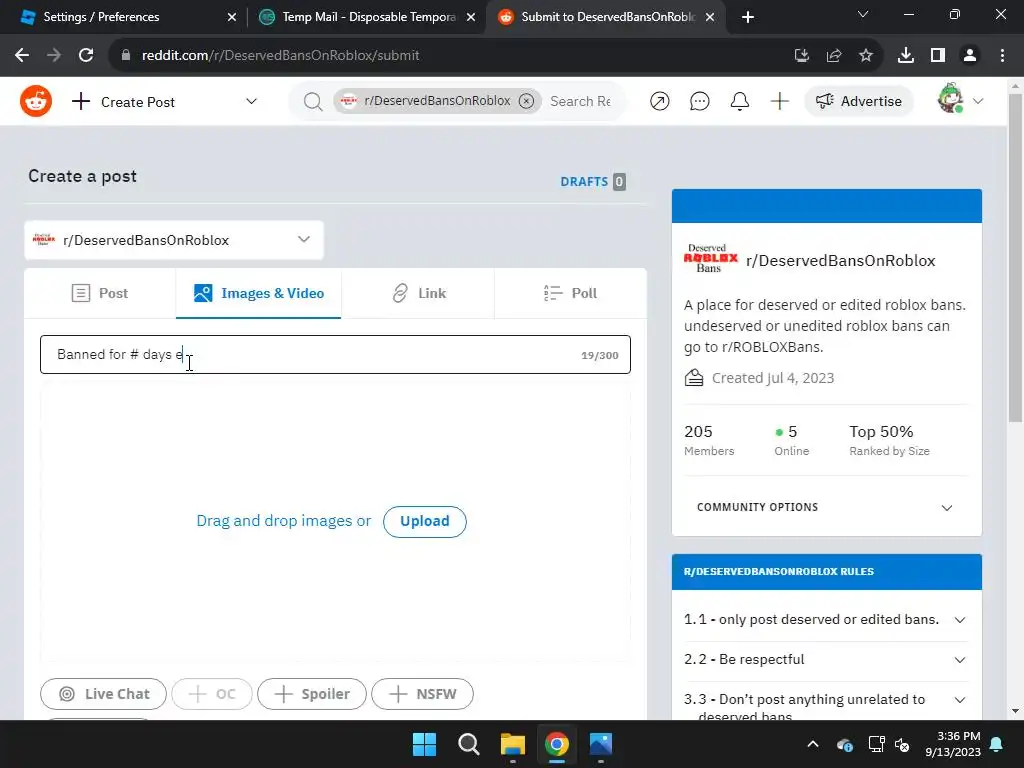This screenshot has height=768, width=1024.
Task: Toggle the Spoiler tag
Action: tap(312, 694)
